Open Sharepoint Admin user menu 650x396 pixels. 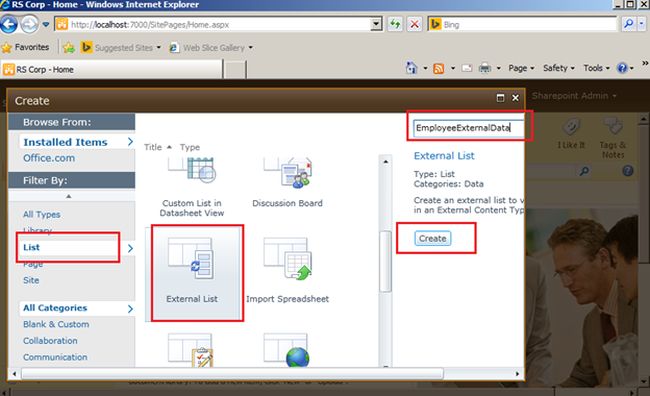574,96
